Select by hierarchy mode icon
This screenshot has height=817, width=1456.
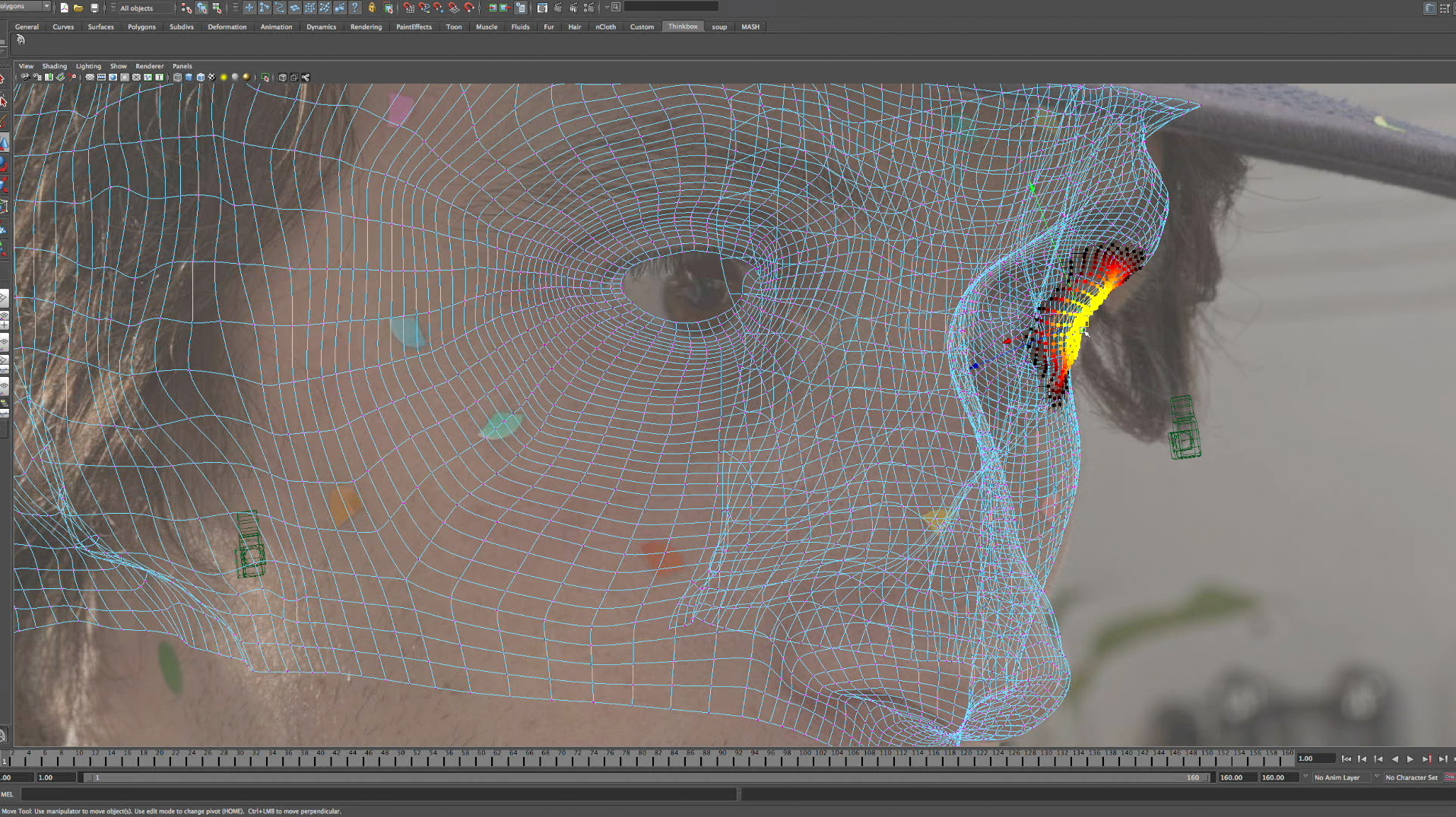(186, 8)
